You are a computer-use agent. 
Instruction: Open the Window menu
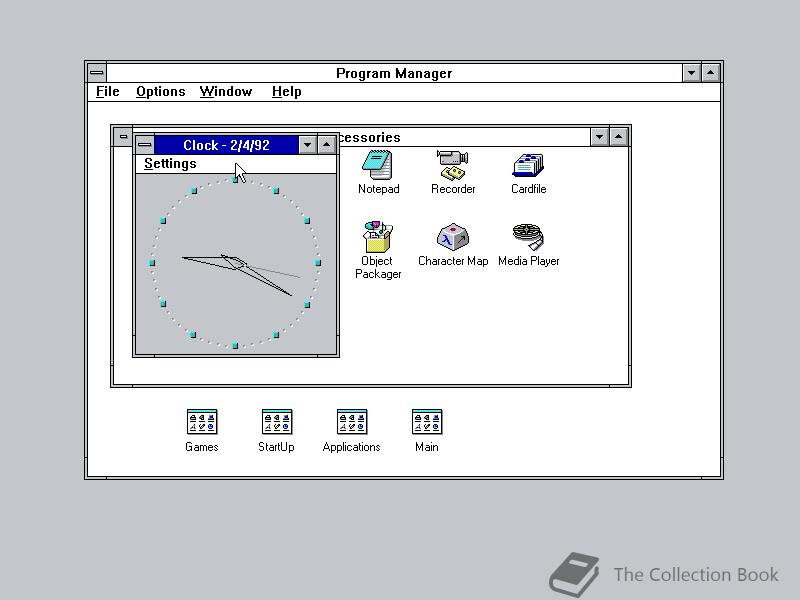coord(226,92)
